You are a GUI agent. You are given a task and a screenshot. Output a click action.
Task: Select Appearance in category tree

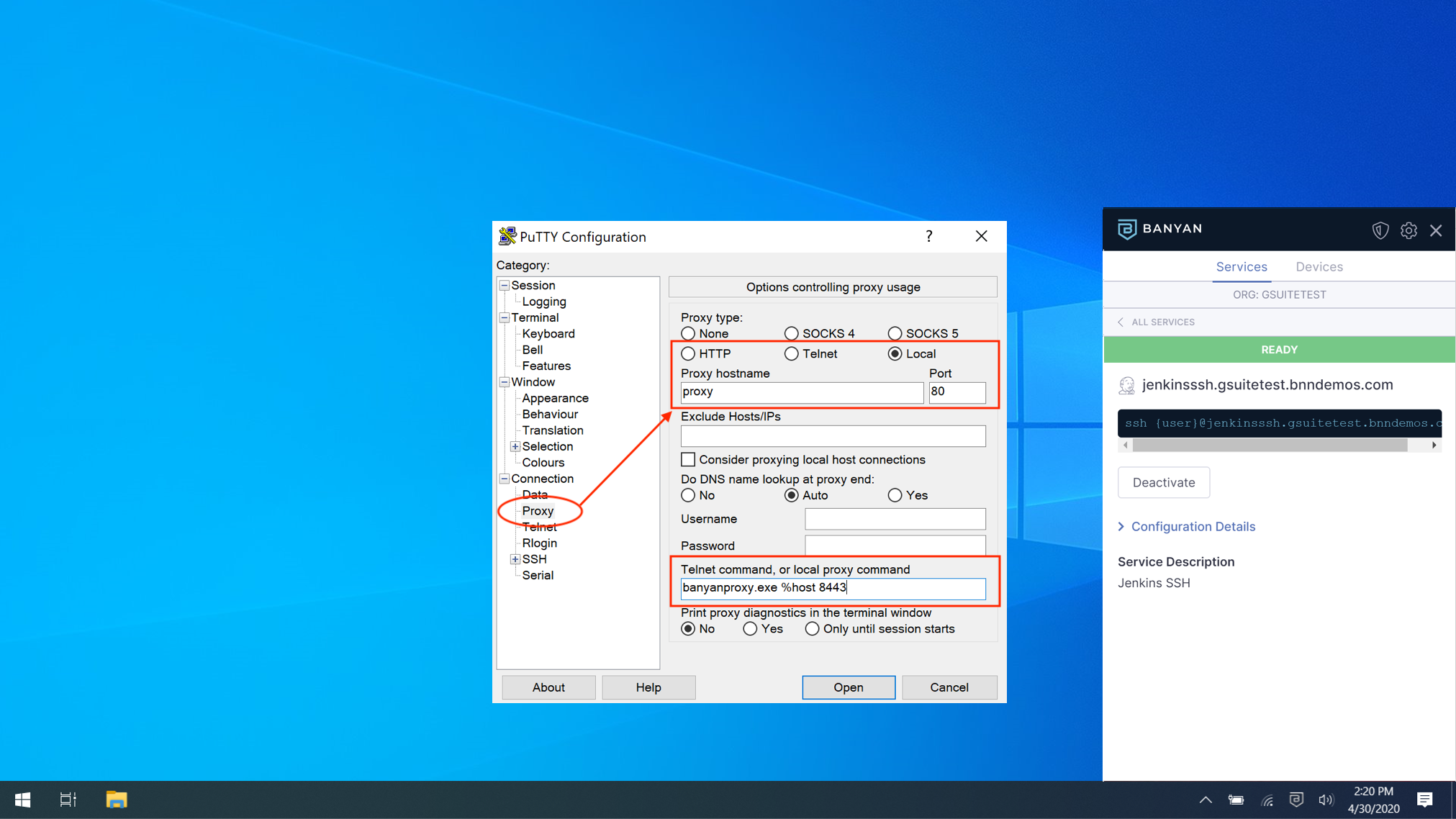click(555, 398)
